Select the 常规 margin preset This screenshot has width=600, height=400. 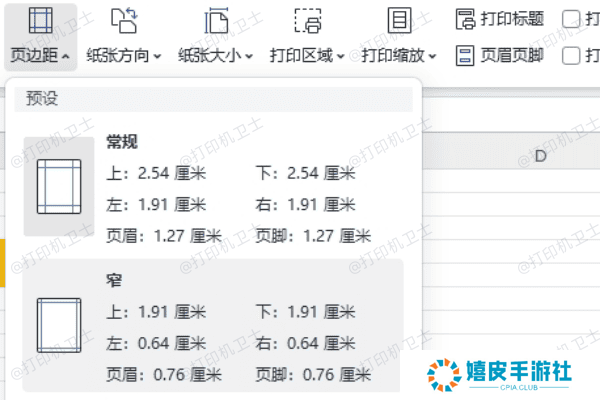(x=213, y=188)
